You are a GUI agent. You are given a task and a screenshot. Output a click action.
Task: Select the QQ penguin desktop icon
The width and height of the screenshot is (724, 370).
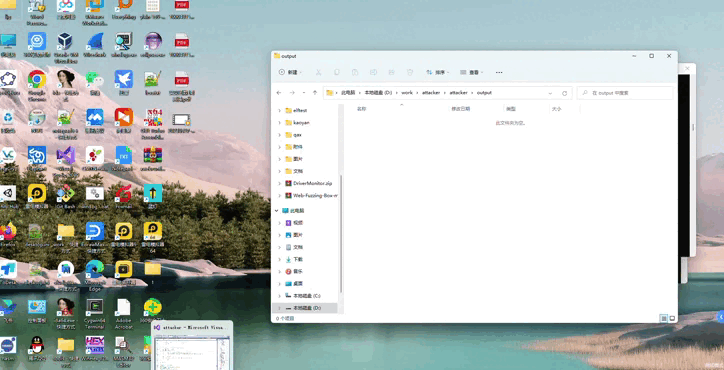point(36,348)
